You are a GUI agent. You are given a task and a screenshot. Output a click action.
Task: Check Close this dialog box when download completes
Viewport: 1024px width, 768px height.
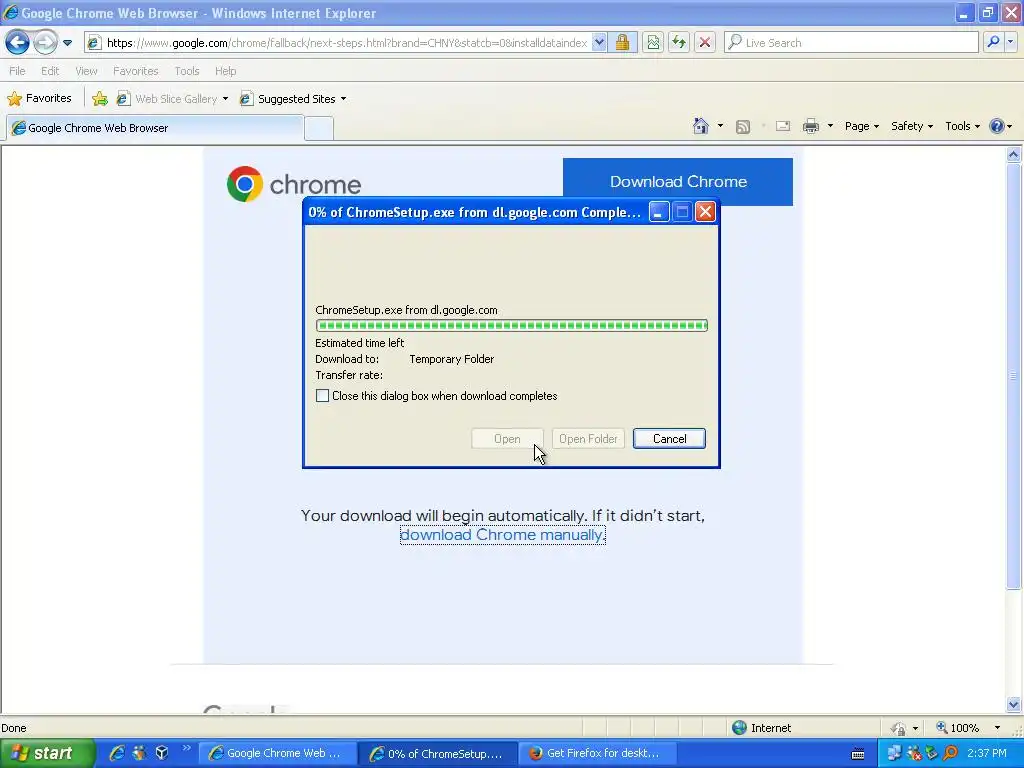322,396
